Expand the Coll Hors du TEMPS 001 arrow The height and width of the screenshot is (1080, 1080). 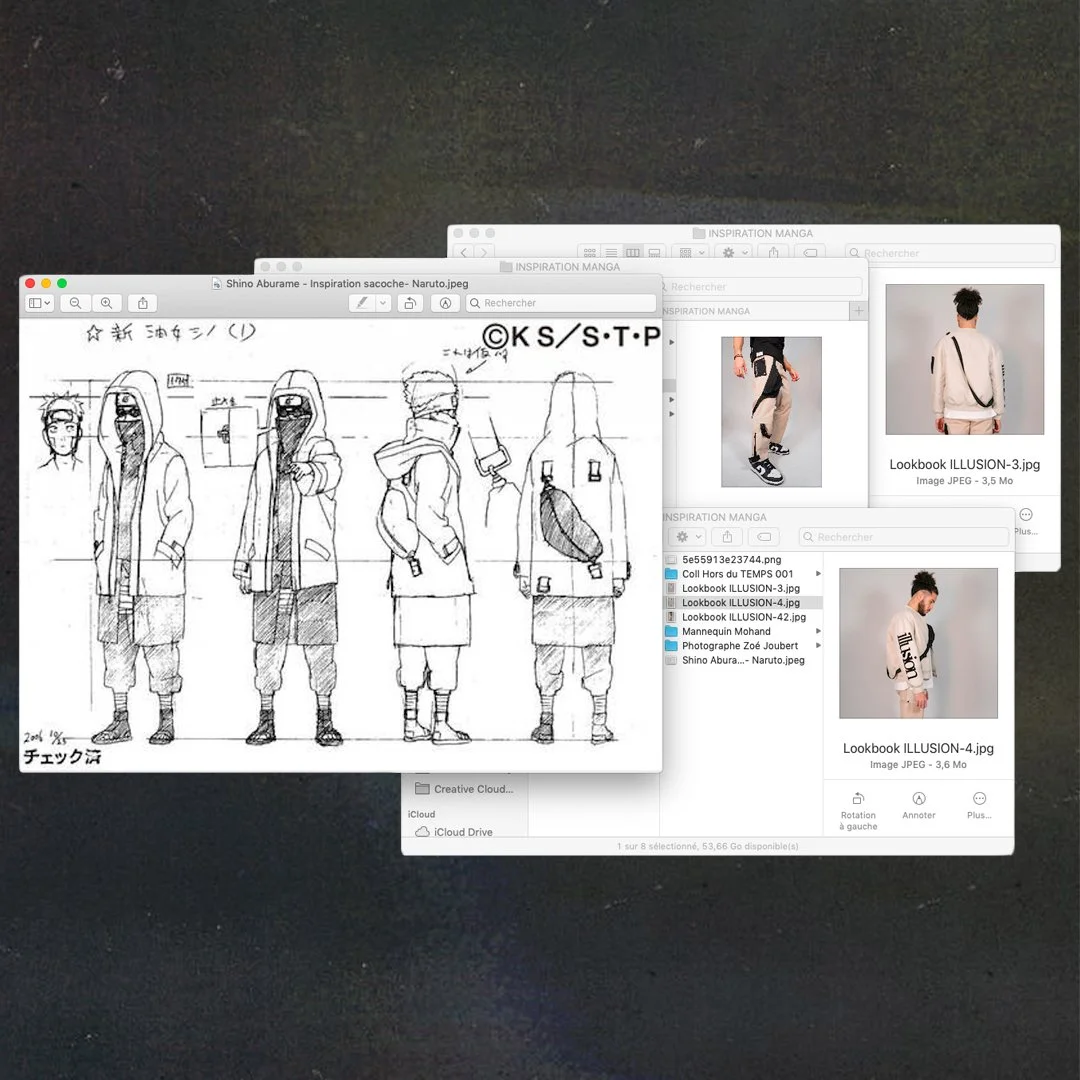[818, 574]
